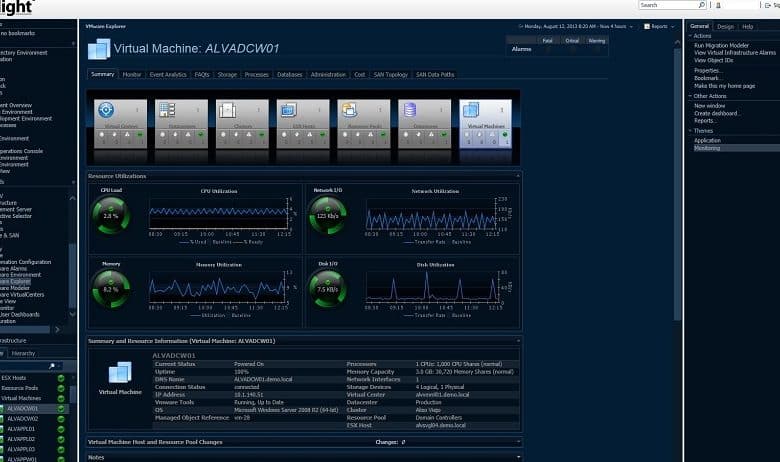Expand Virtual Machine Host and Resource Pool Changes
This screenshot has height=462, width=780.
click(x=518, y=442)
